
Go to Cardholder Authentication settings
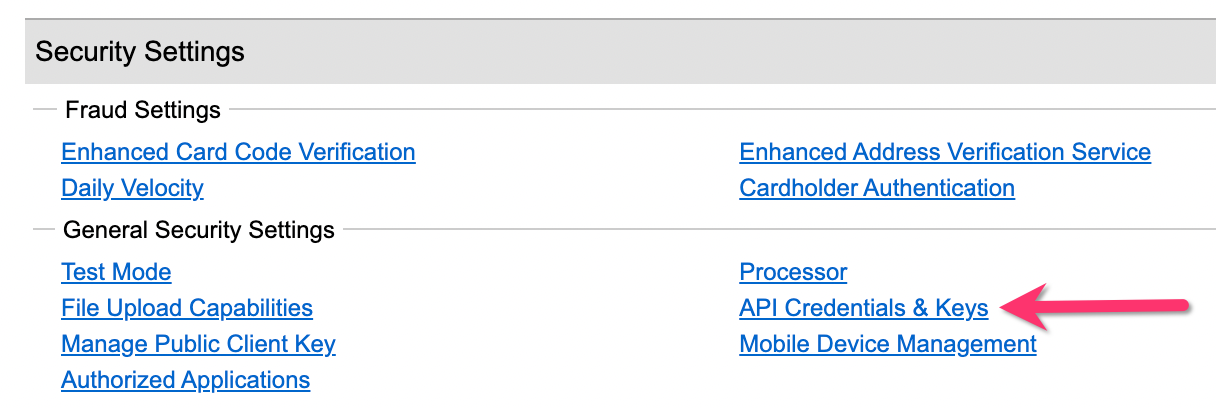877,188
